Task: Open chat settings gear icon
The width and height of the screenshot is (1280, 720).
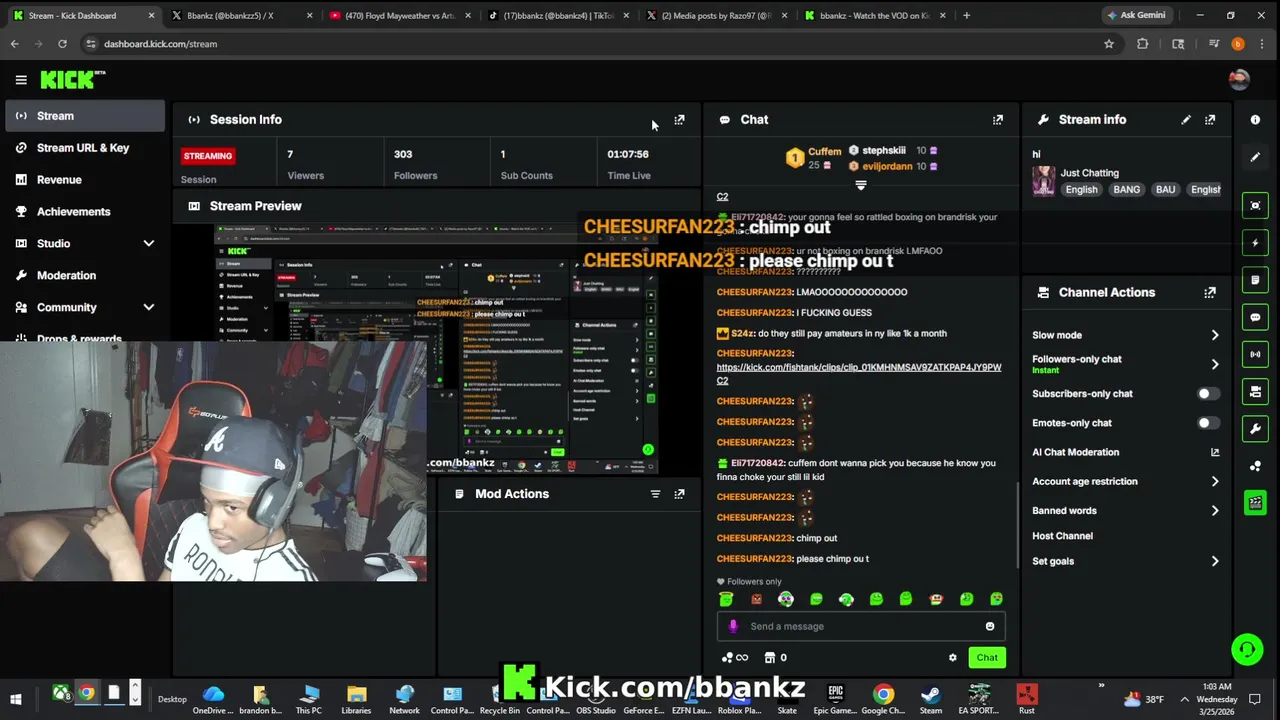Action: point(952,658)
